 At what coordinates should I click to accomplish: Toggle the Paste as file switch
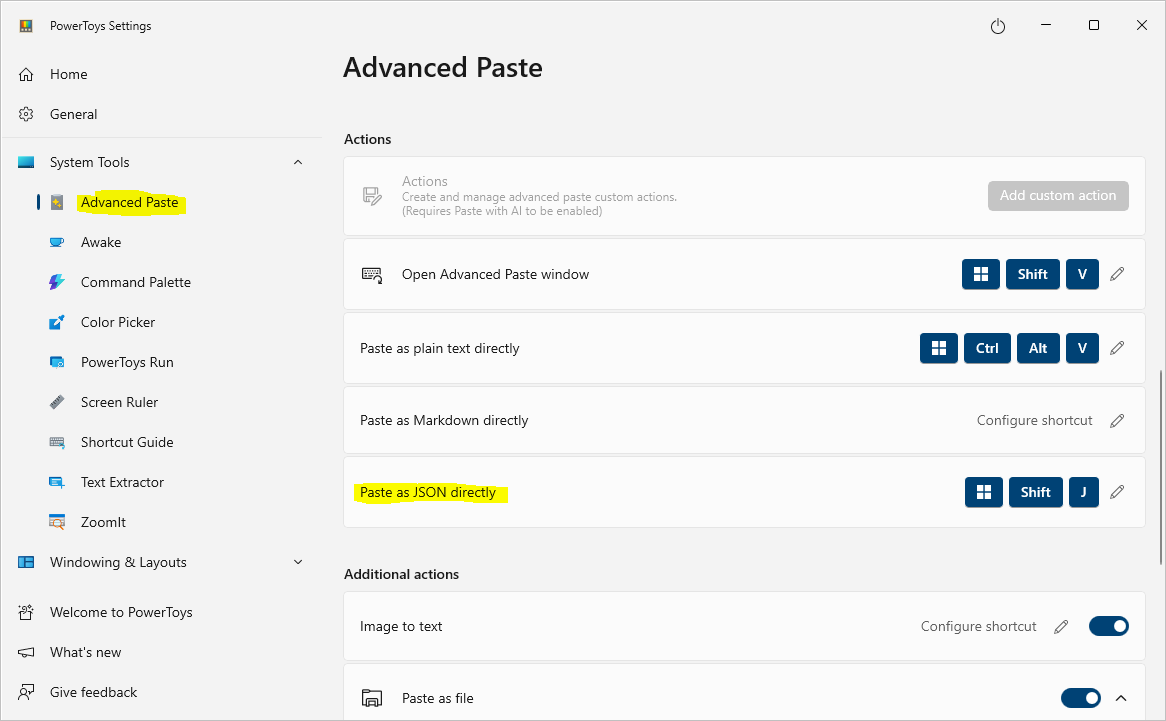[x=1080, y=698]
